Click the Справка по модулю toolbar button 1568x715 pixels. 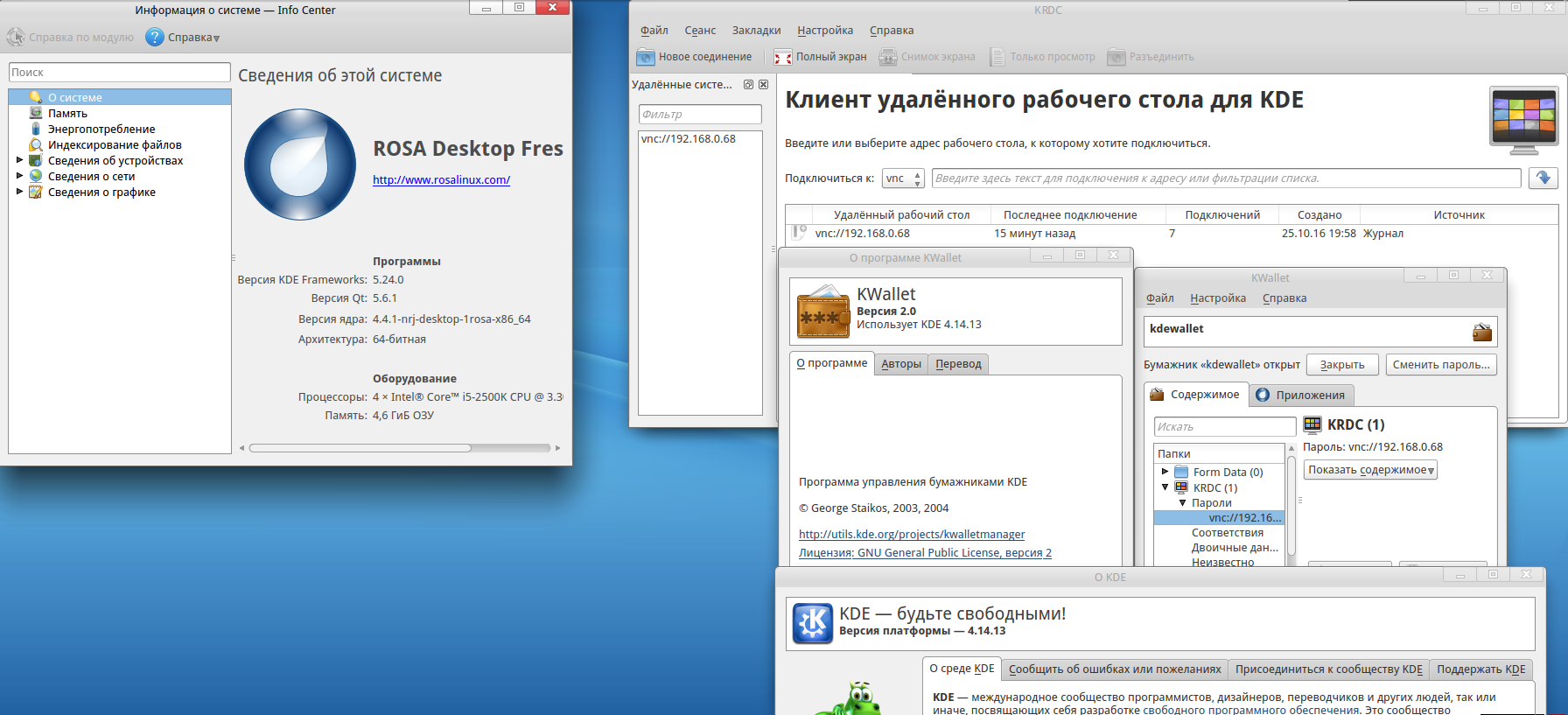click(x=71, y=37)
